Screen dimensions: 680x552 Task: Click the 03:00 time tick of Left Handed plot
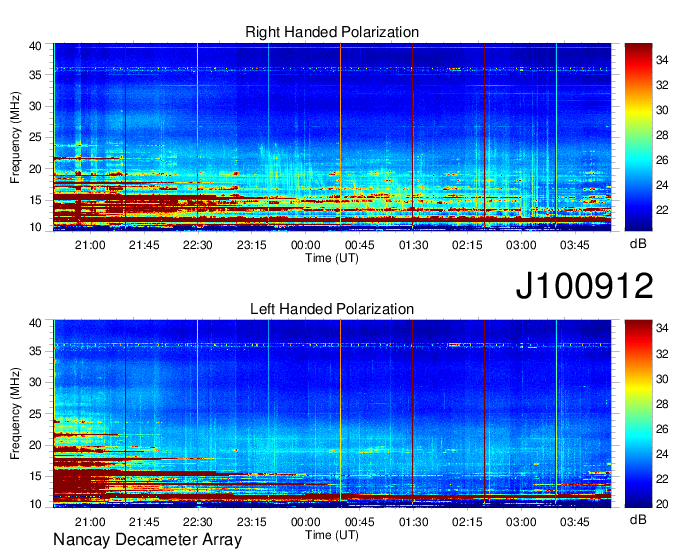click(x=521, y=522)
